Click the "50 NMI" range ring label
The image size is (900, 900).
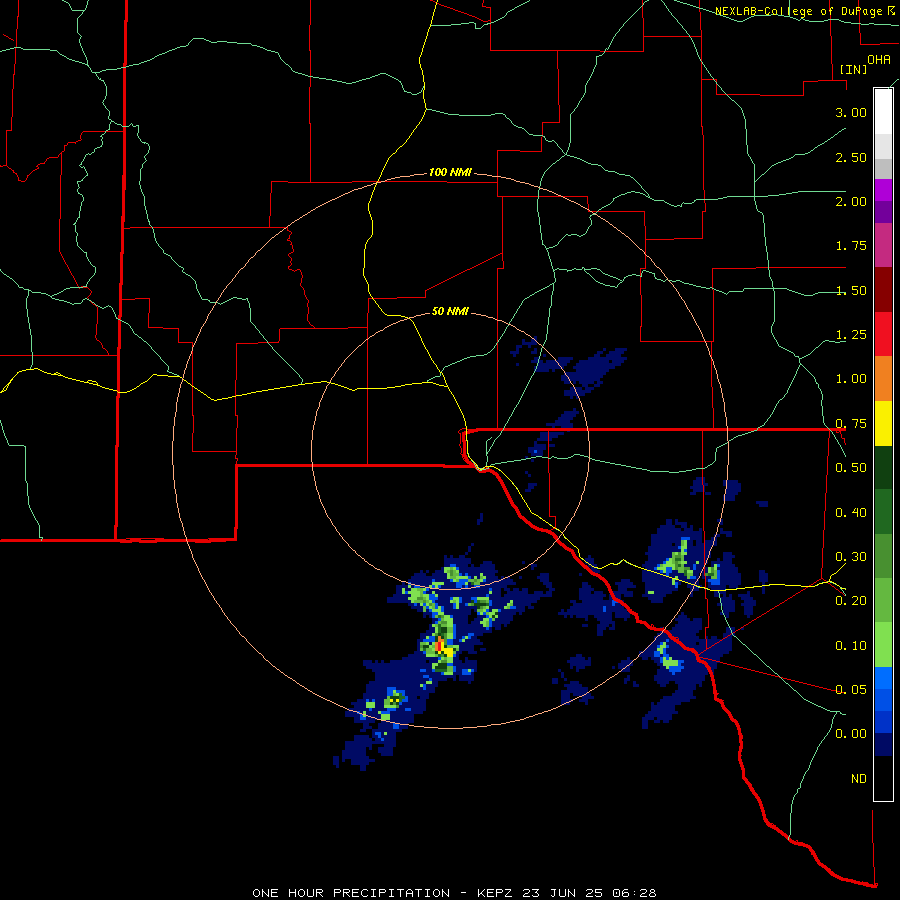450,311
